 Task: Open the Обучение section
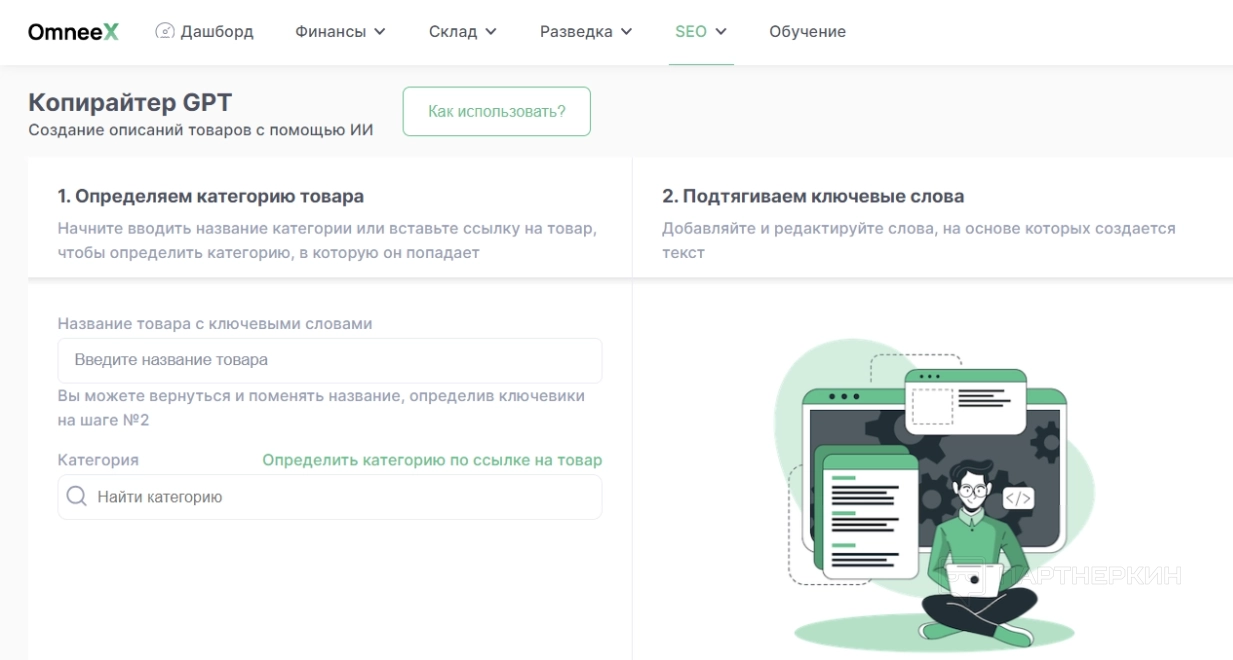pyautogui.click(x=807, y=32)
